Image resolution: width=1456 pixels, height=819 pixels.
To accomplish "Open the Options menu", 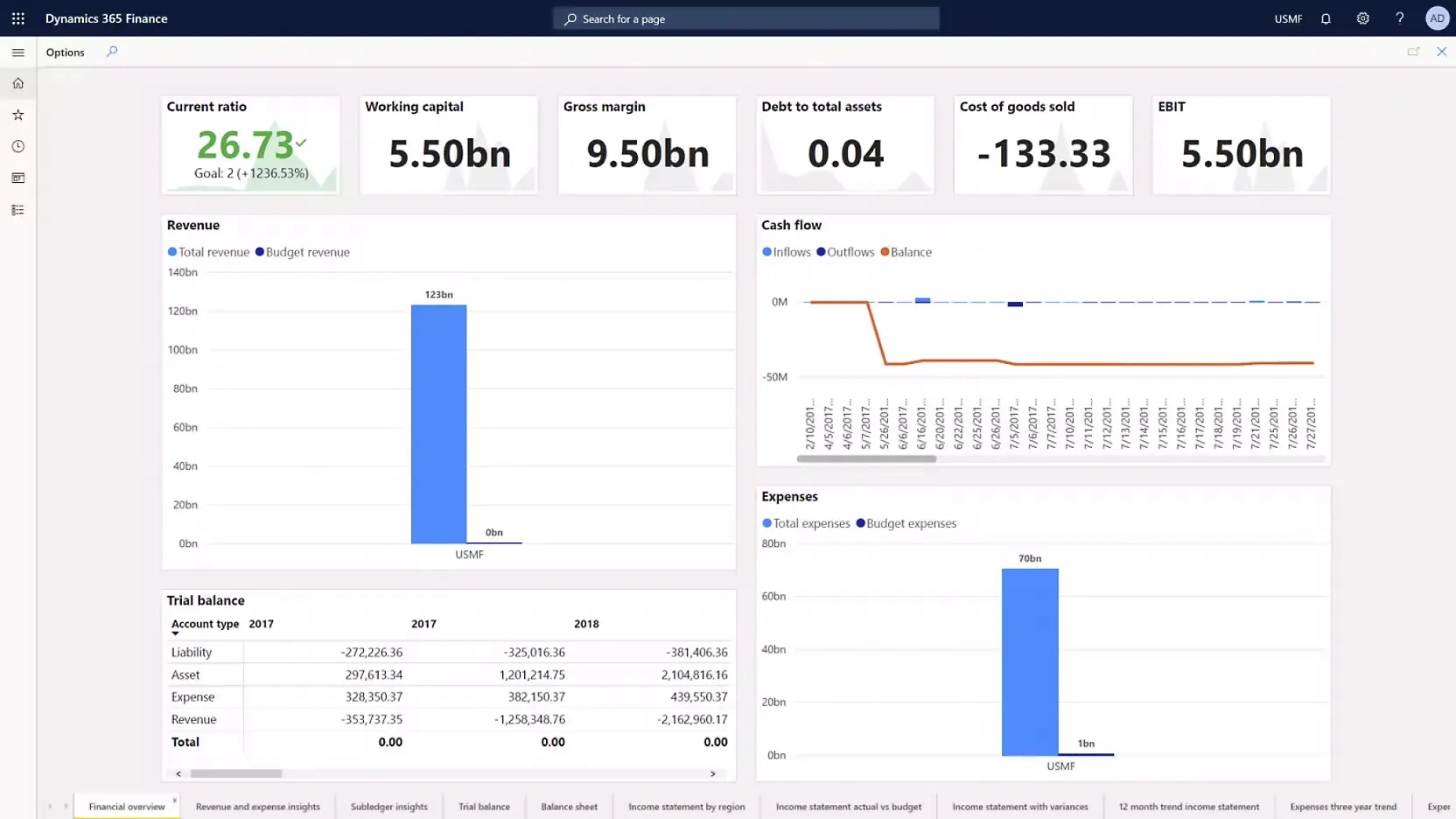I will click(x=66, y=52).
